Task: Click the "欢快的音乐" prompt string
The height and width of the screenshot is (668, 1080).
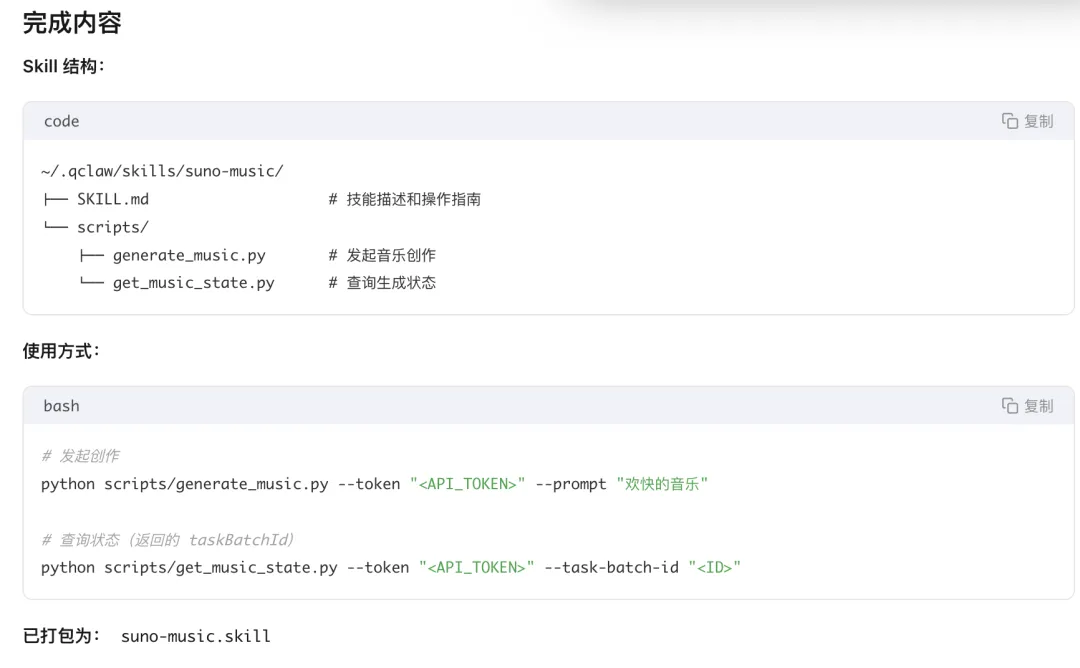Action: [662, 484]
